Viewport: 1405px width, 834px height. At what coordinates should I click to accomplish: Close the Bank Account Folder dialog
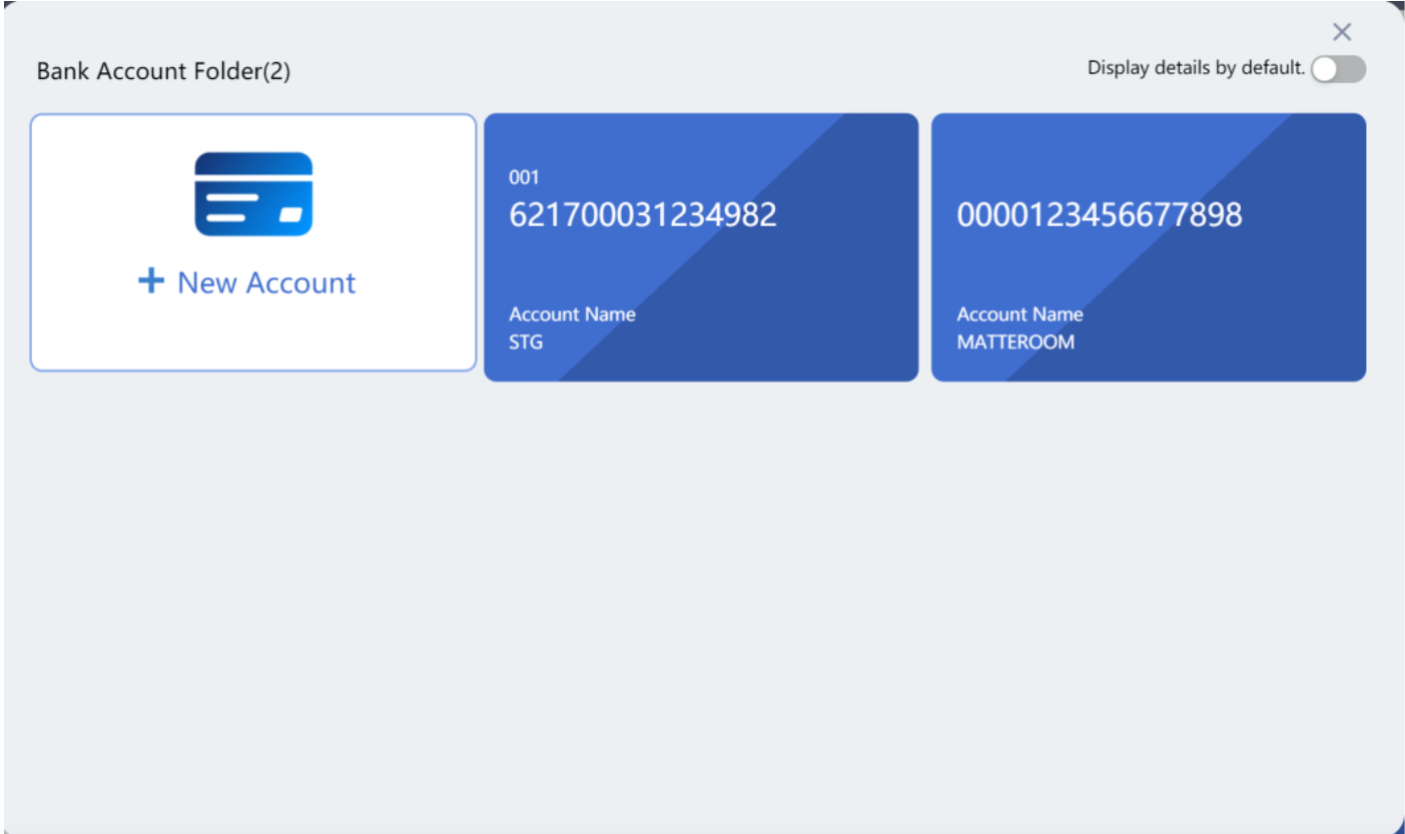[1342, 32]
